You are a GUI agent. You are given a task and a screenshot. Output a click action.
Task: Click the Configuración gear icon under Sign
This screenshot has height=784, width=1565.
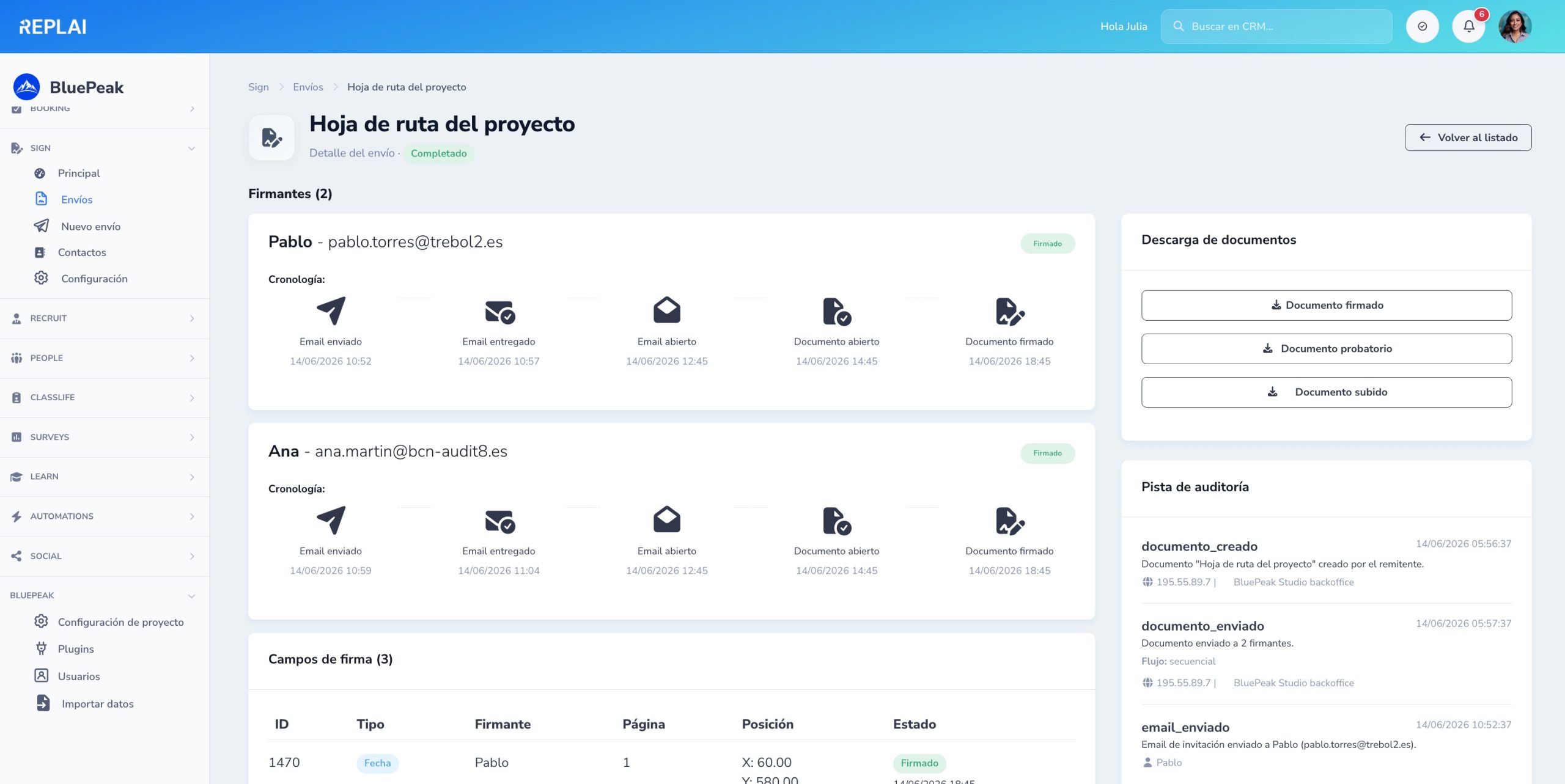(41, 278)
